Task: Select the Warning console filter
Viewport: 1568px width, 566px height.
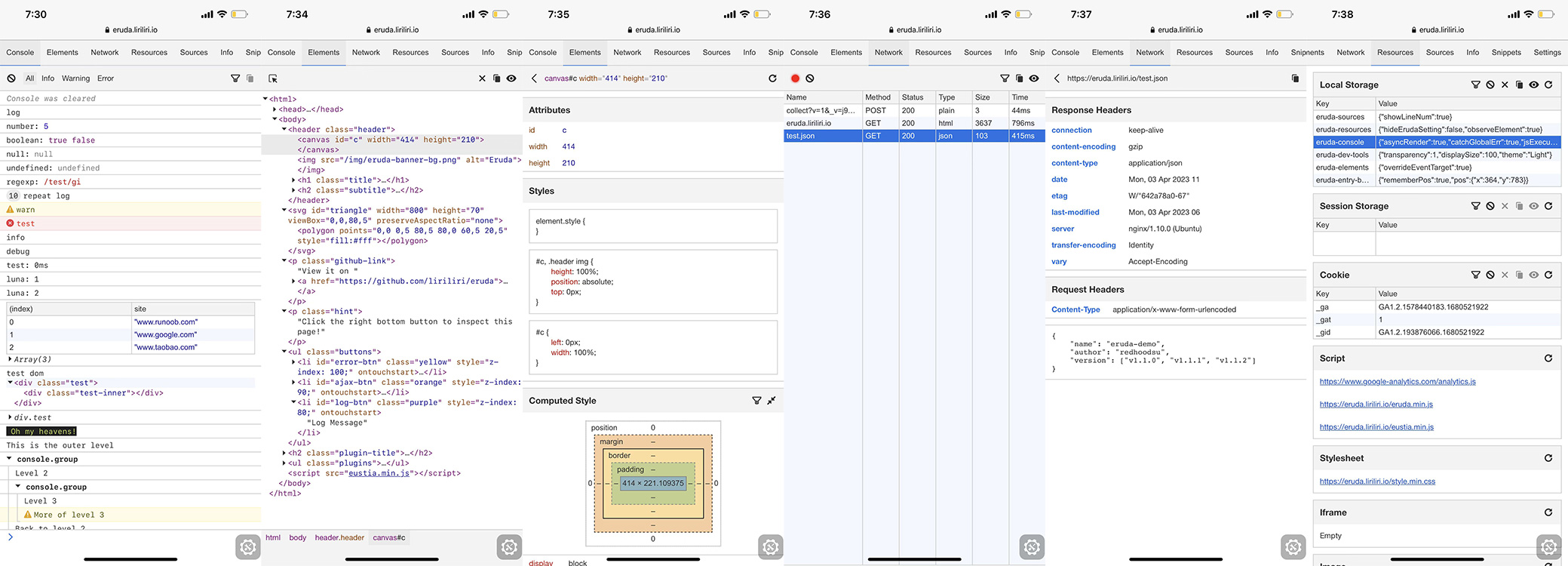Action: tap(75, 78)
